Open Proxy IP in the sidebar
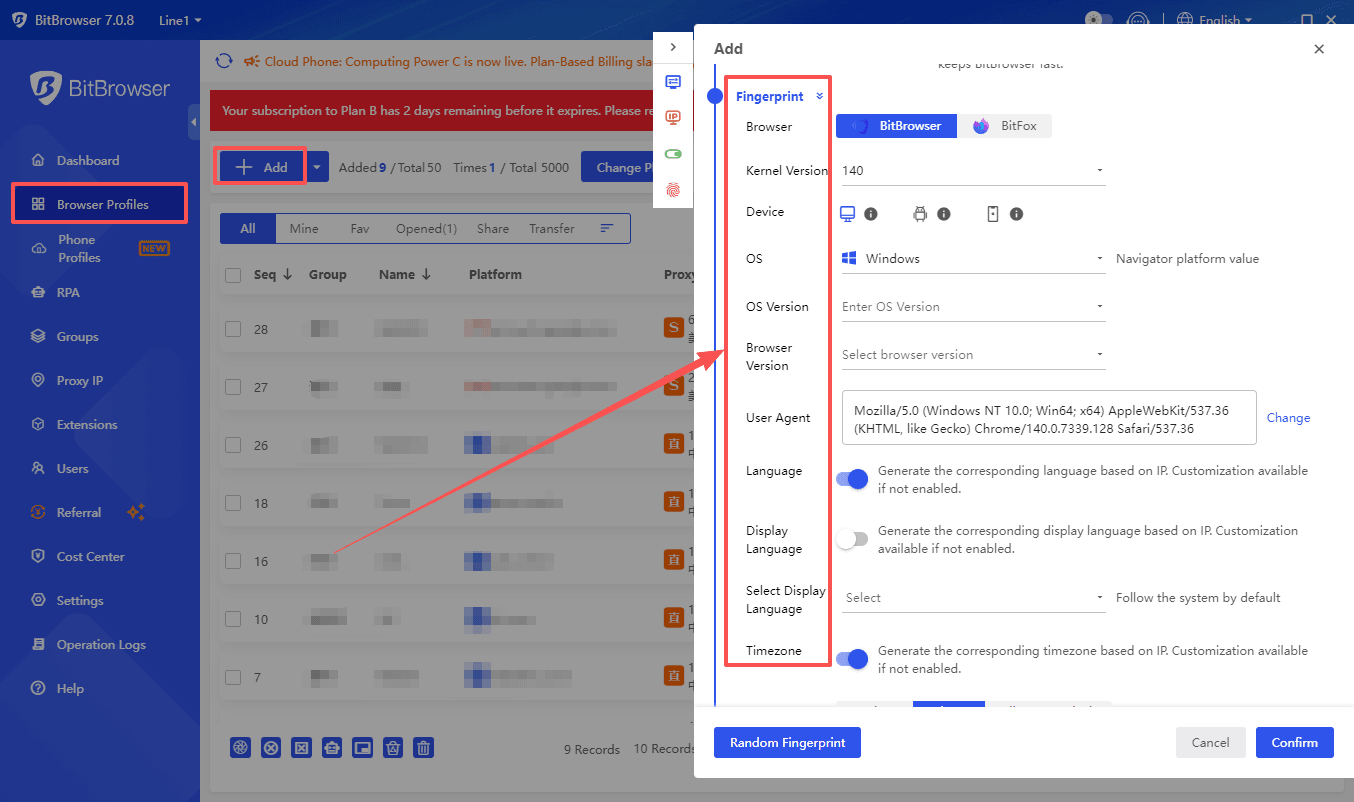The height and width of the screenshot is (802, 1354). (x=80, y=381)
